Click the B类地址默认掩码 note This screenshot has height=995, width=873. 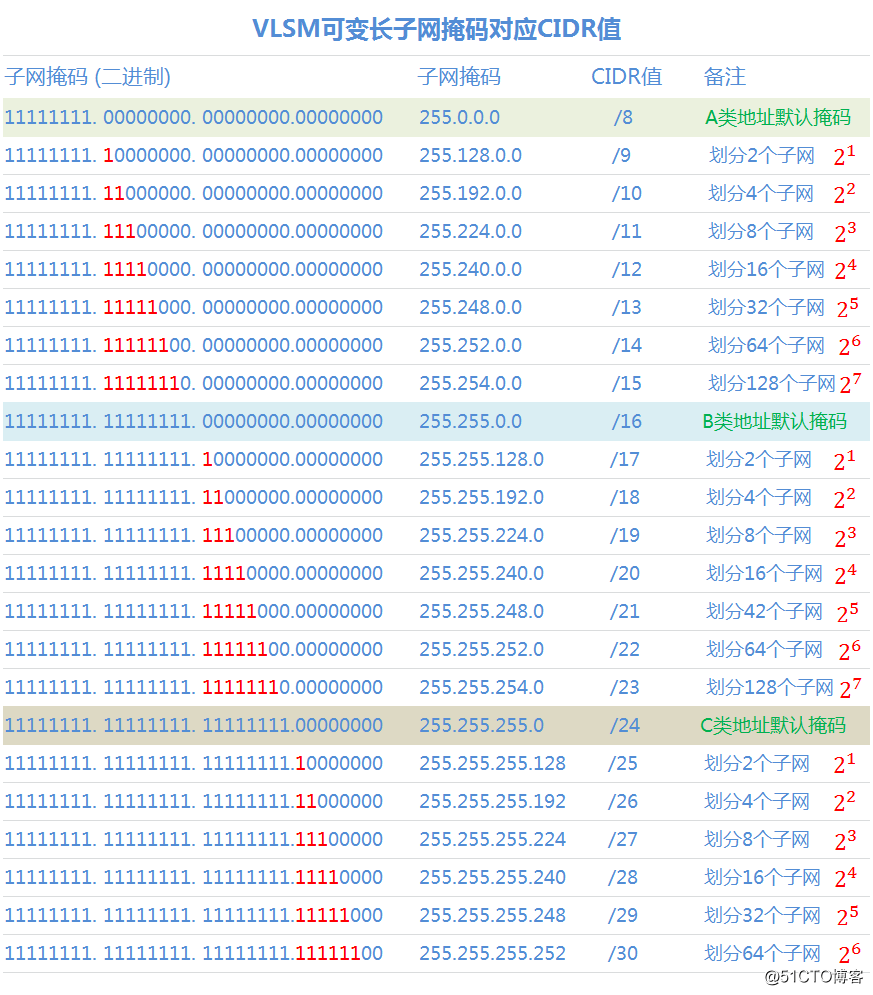click(x=775, y=421)
